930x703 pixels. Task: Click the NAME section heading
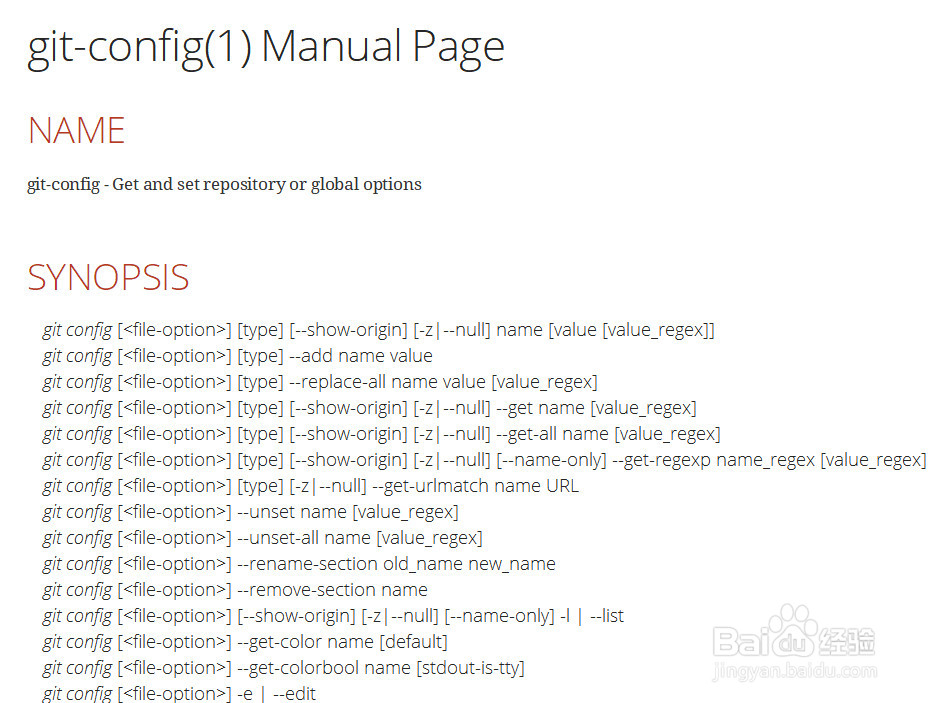(x=77, y=131)
